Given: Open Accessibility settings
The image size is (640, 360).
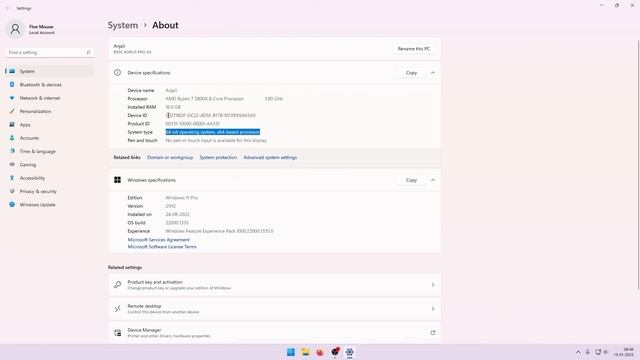Looking at the screenshot, I should pyautogui.click(x=50, y=178).
